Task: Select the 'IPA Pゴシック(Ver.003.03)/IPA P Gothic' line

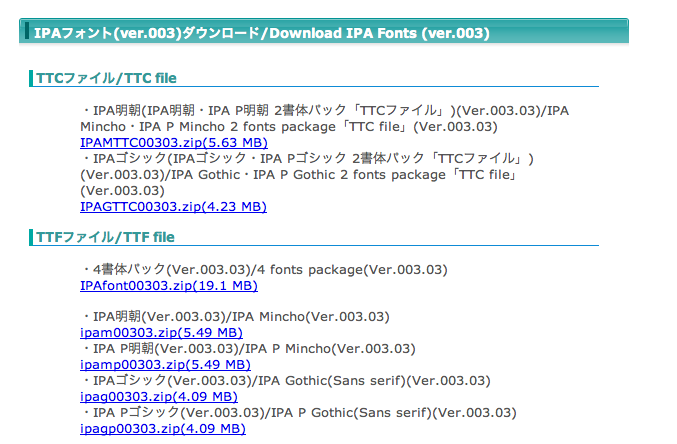Action: [x=298, y=412]
